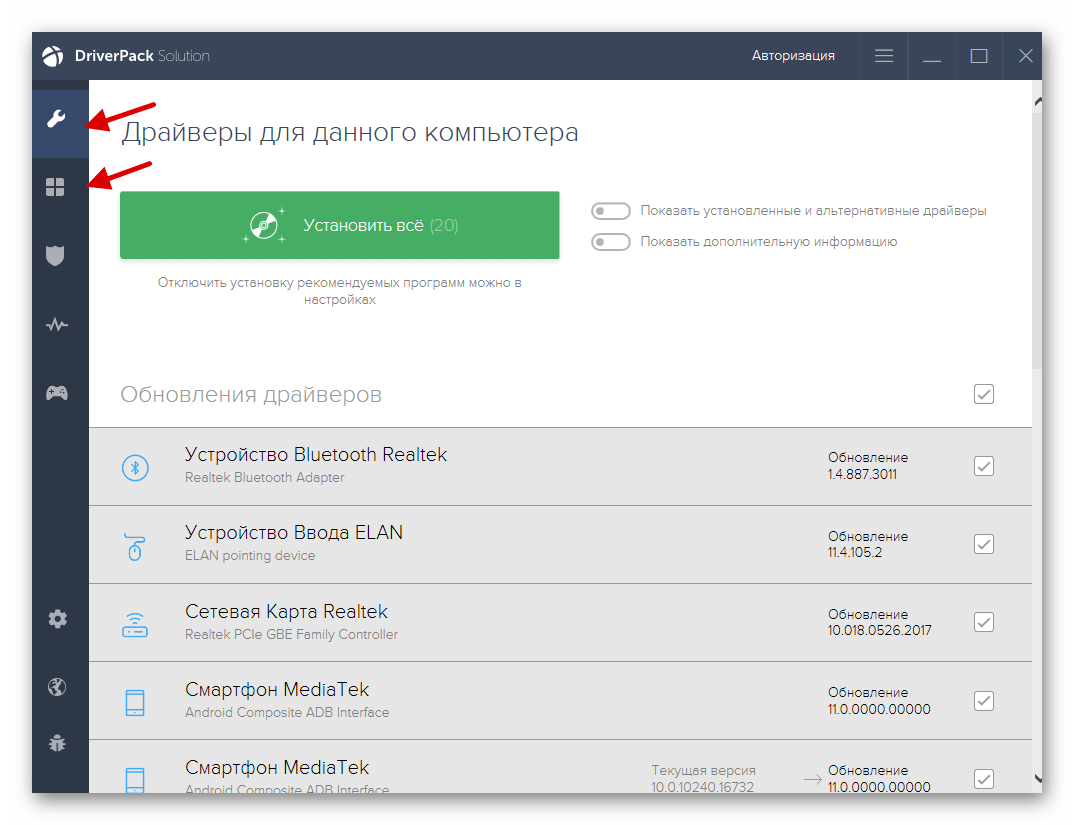This screenshot has width=1074, height=825.
Task: Toggle Показать установленные и альтернативные драйверы
Action: click(x=611, y=211)
